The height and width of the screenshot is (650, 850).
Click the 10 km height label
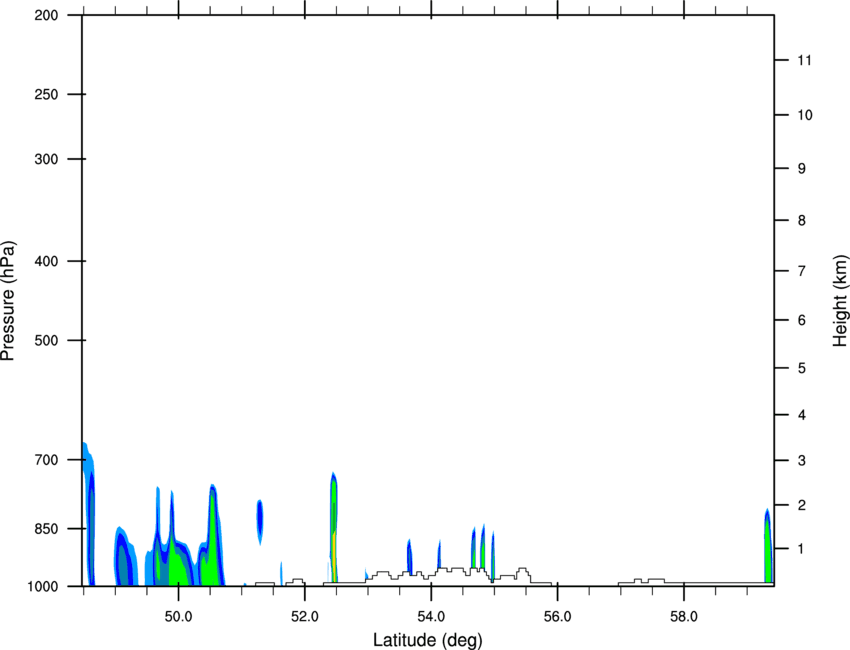[x=805, y=115]
